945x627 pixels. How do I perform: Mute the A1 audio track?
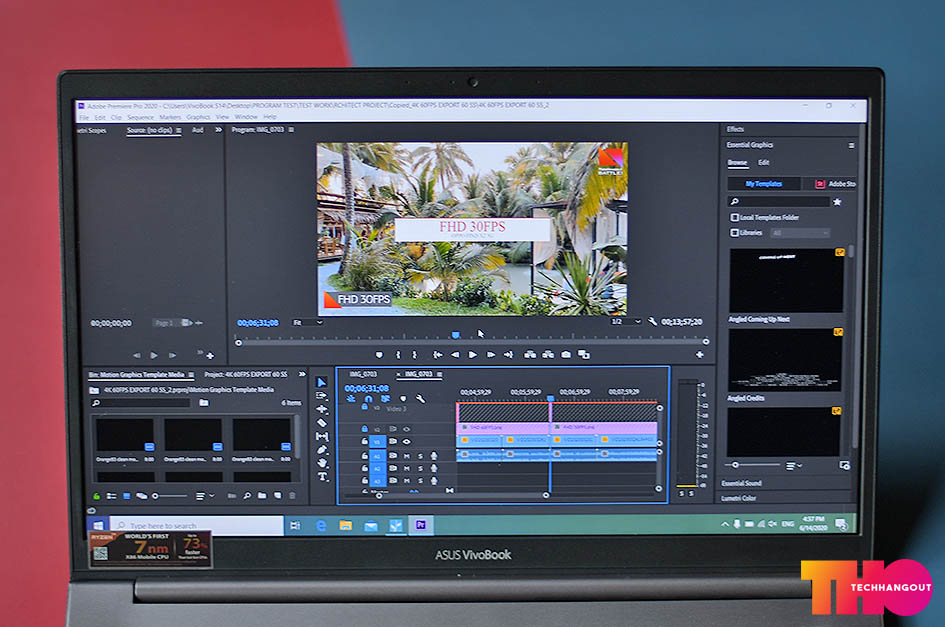(407, 456)
